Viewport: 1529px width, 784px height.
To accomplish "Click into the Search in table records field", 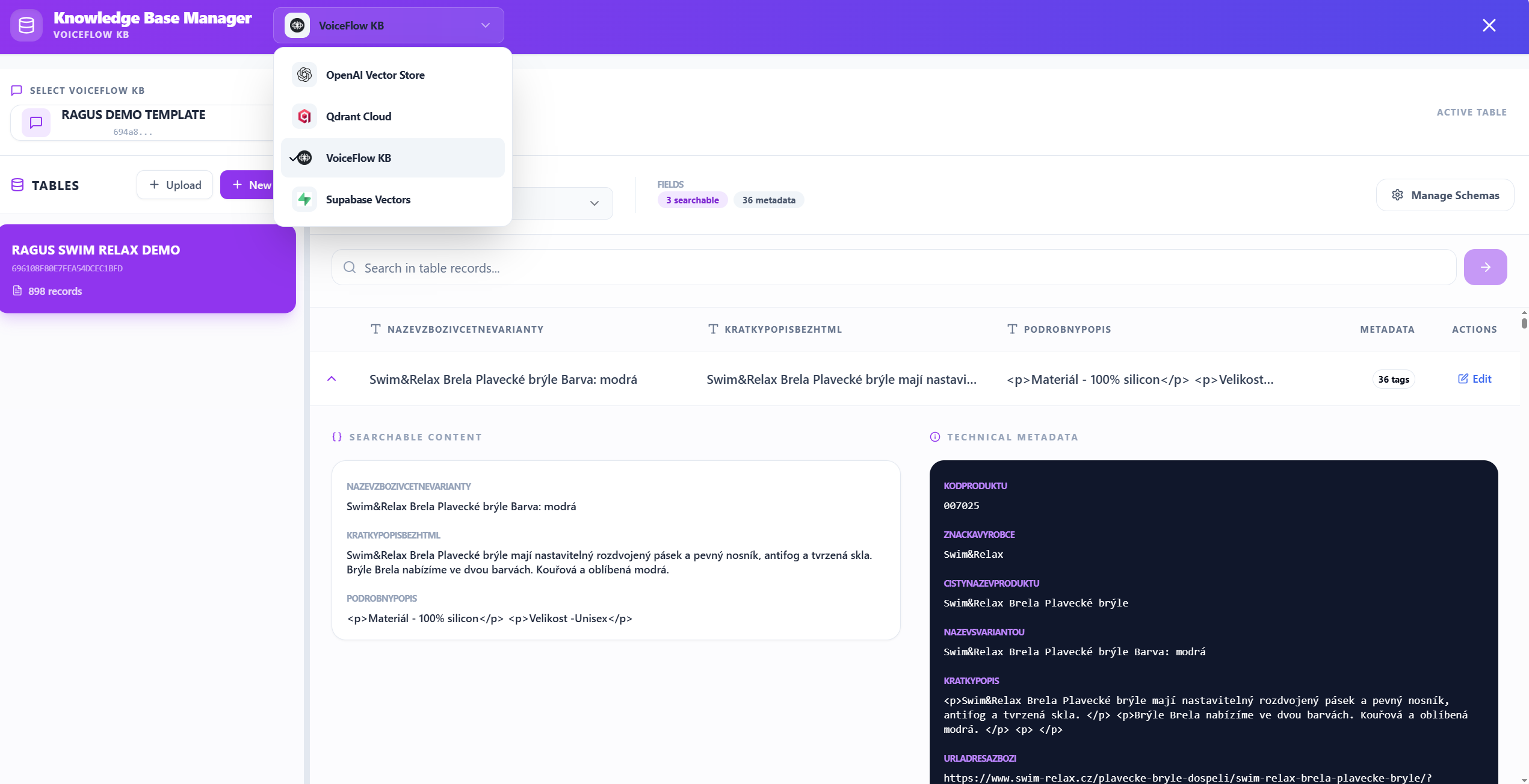I will [894, 268].
